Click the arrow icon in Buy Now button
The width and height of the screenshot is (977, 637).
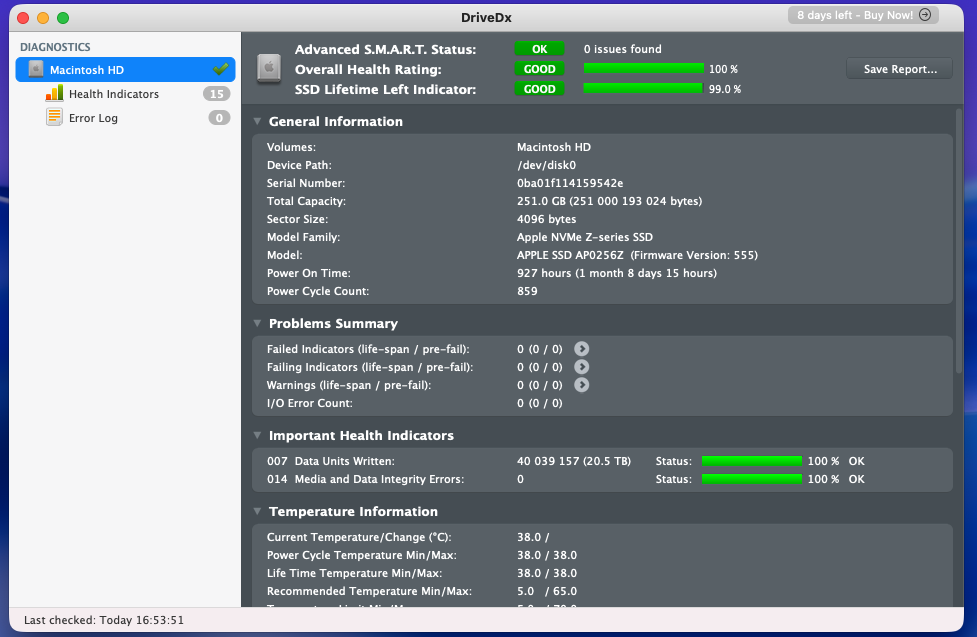[x=925, y=15]
